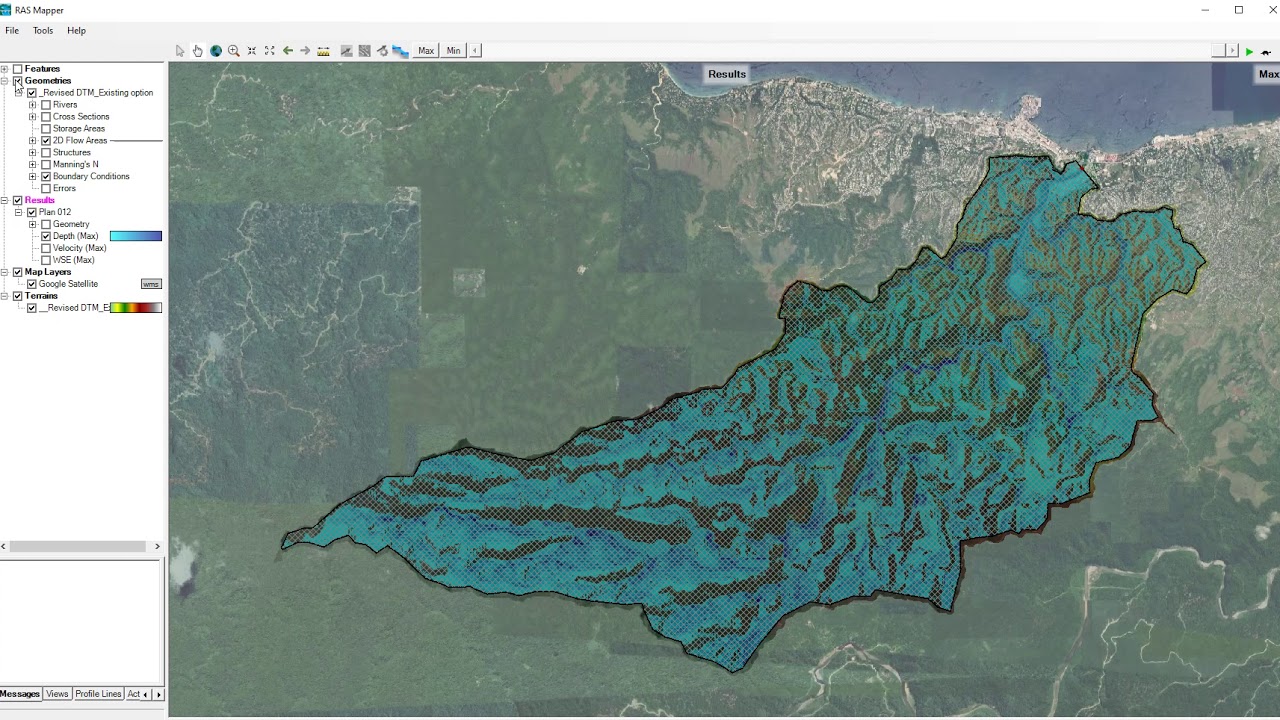Image resolution: width=1280 pixels, height=720 pixels.
Task: Expand the Cross Sections node
Action: click(32, 117)
